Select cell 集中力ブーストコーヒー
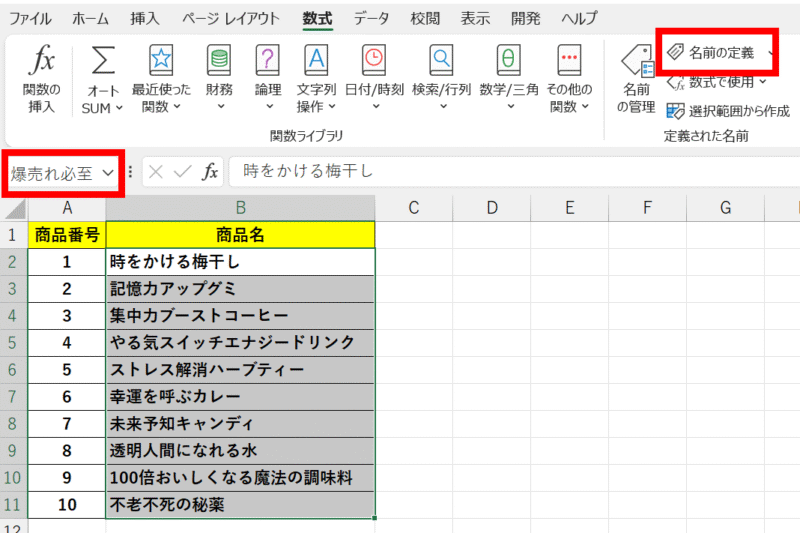The height and width of the screenshot is (533, 800). 240,316
